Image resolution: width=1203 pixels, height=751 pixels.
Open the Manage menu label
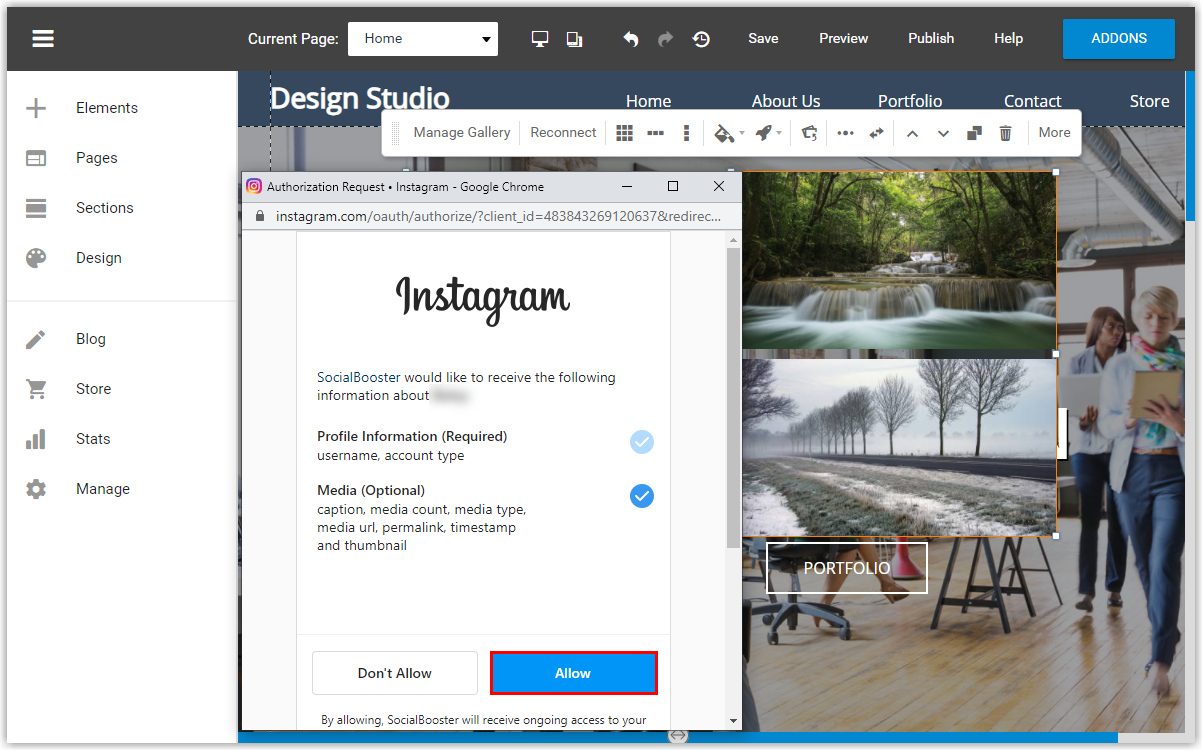103,489
